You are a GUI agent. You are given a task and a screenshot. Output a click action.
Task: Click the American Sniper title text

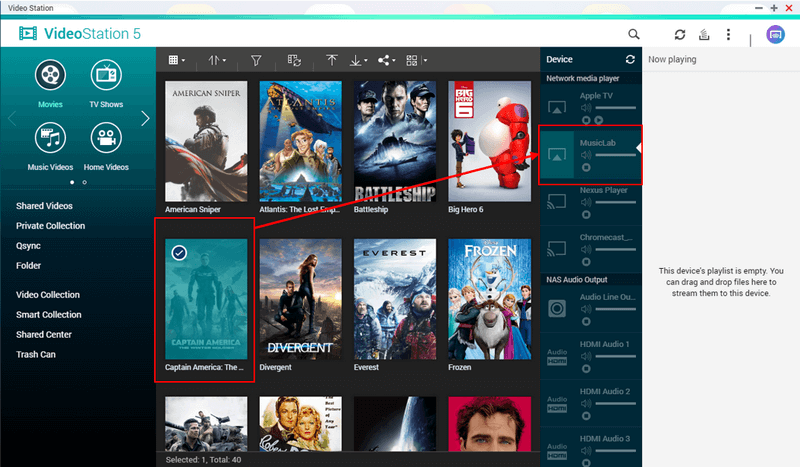pos(193,209)
